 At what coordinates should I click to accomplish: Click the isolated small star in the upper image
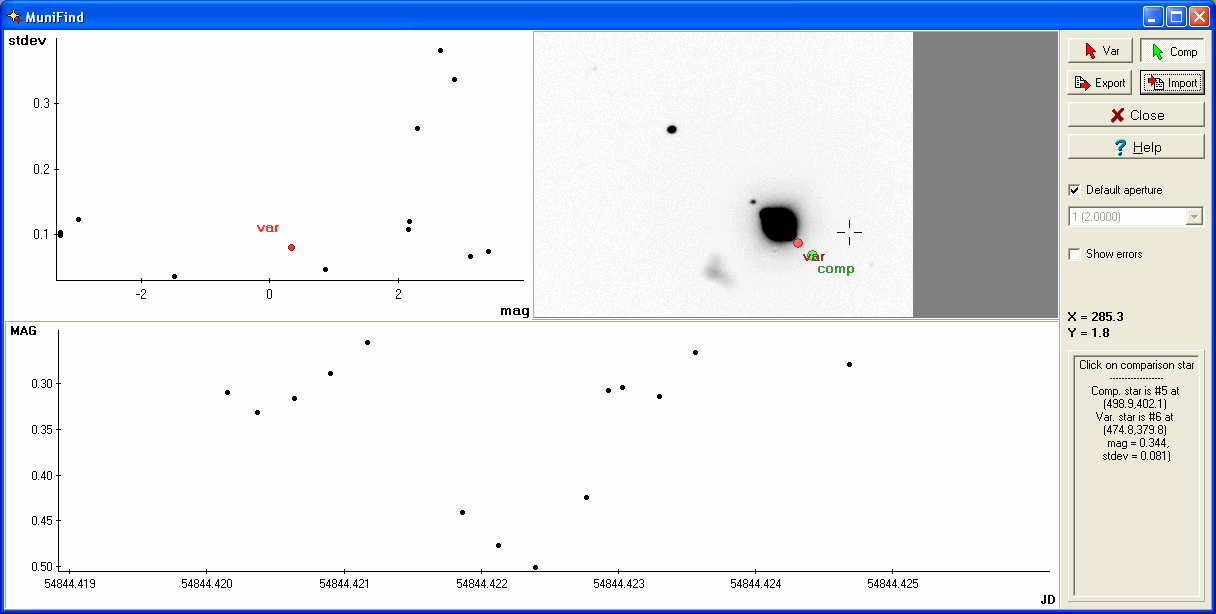tap(672, 129)
